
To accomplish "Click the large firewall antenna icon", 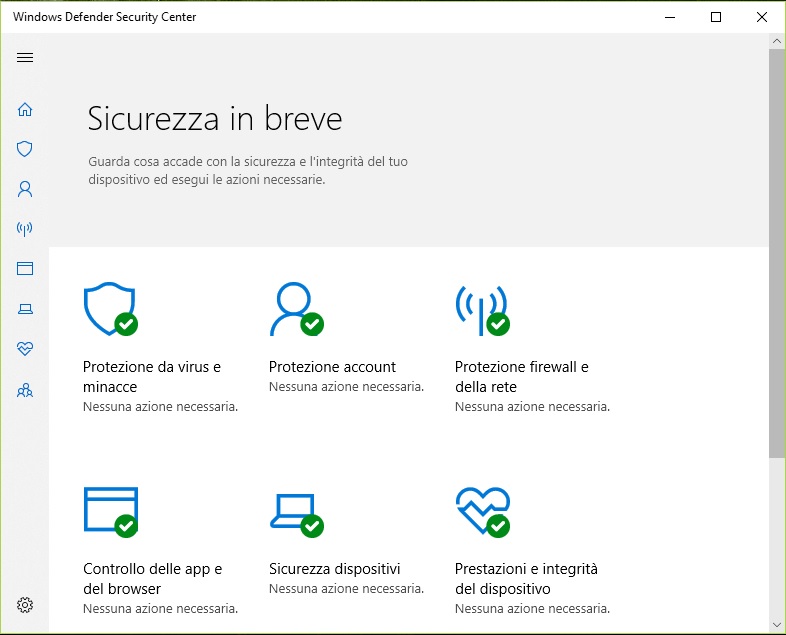I will click(x=482, y=310).
